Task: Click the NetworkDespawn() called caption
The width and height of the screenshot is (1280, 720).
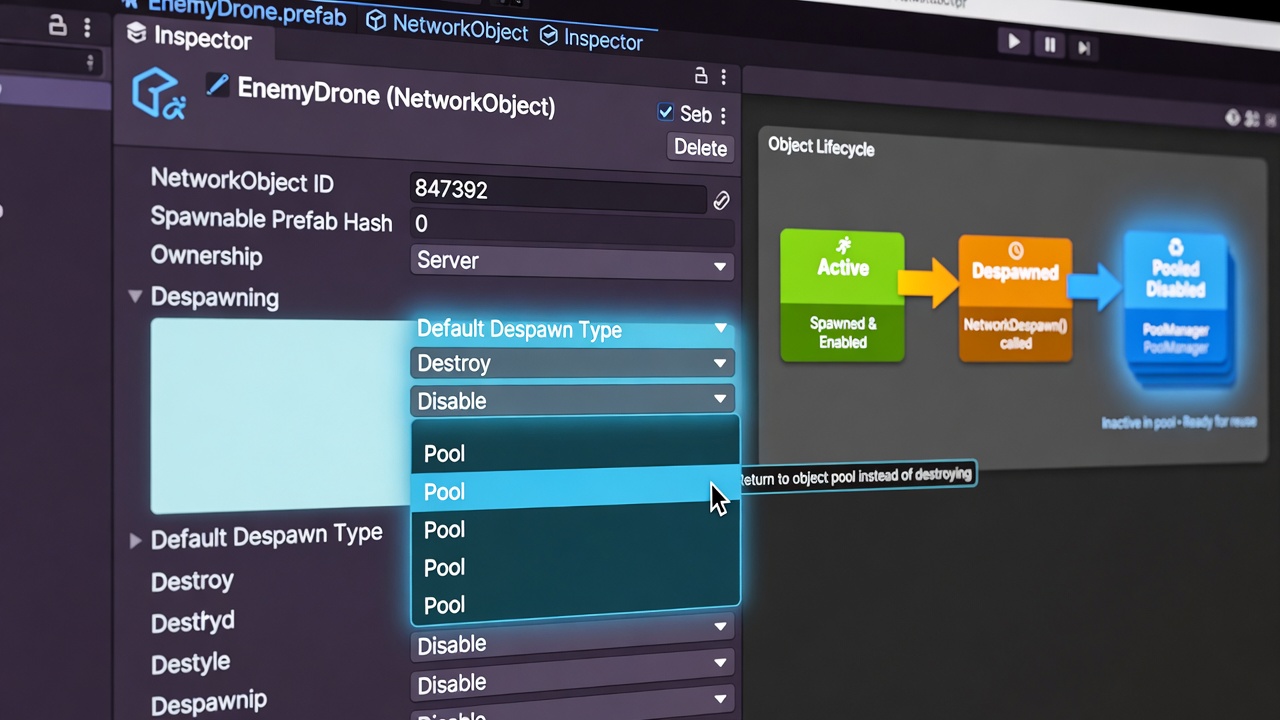Action: [1015, 335]
